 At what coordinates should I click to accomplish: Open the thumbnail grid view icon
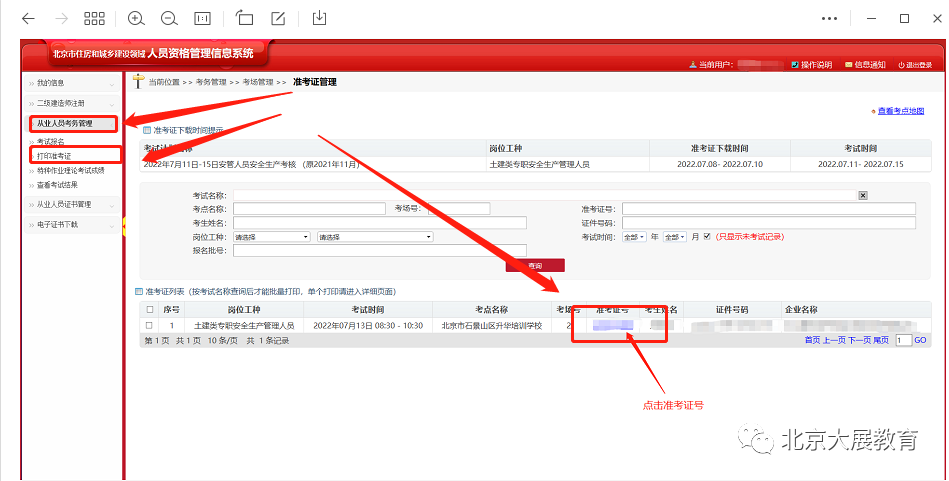pyautogui.click(x=95, y=18)
